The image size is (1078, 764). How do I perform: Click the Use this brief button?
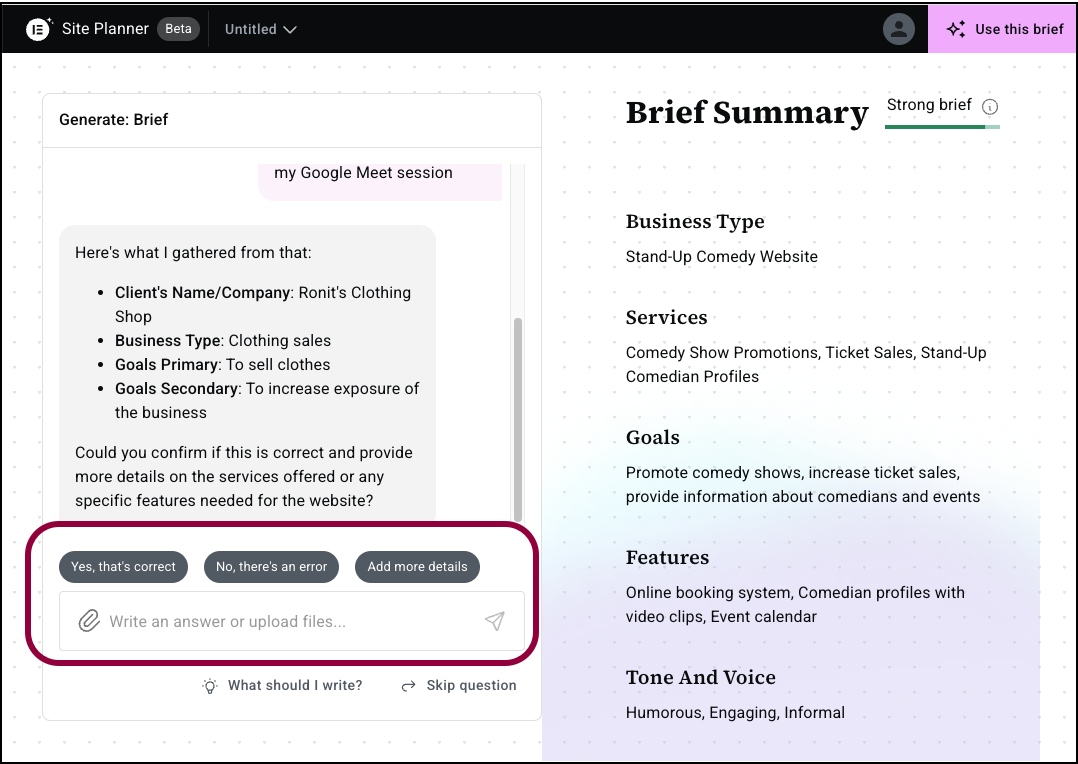1002,29
